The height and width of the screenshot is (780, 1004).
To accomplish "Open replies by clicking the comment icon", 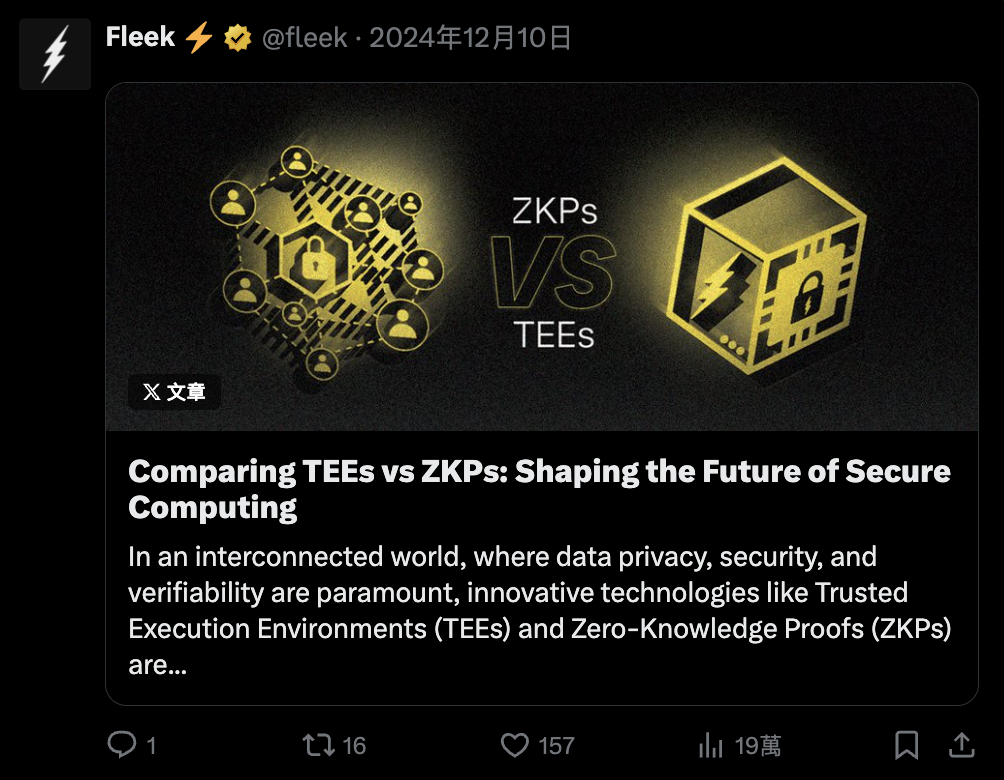I will click(x=121, y=745).
